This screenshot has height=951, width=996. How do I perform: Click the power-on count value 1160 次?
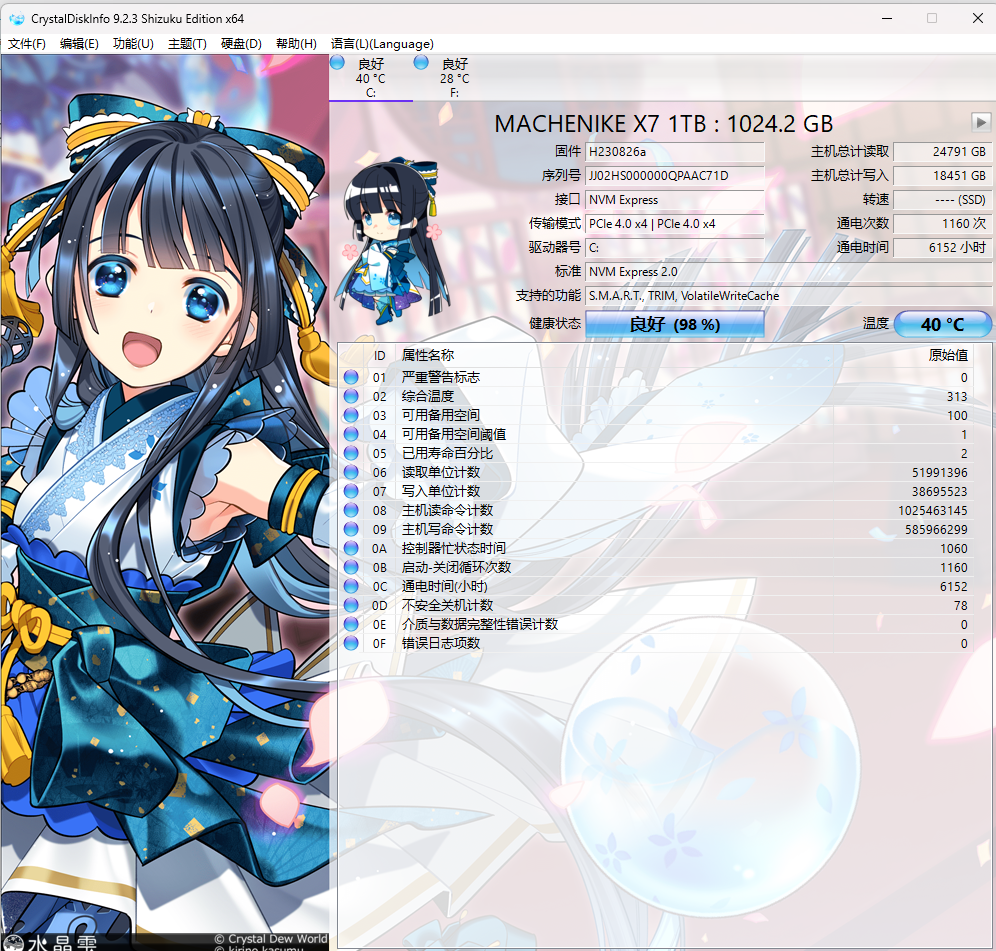(943, 224)
